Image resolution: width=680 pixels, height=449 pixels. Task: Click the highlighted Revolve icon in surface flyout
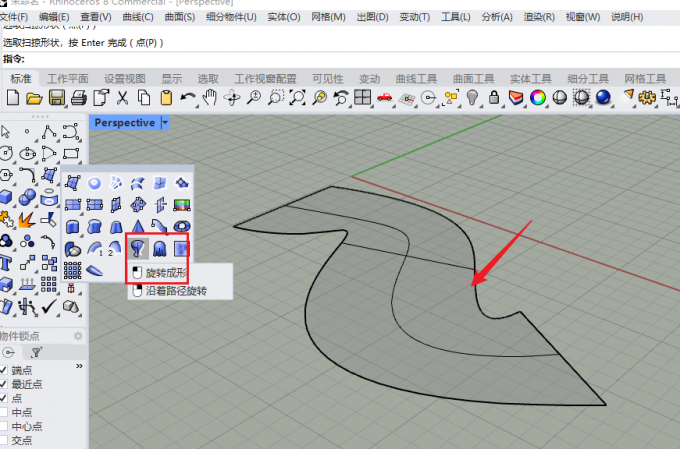[x=138, y=249]
